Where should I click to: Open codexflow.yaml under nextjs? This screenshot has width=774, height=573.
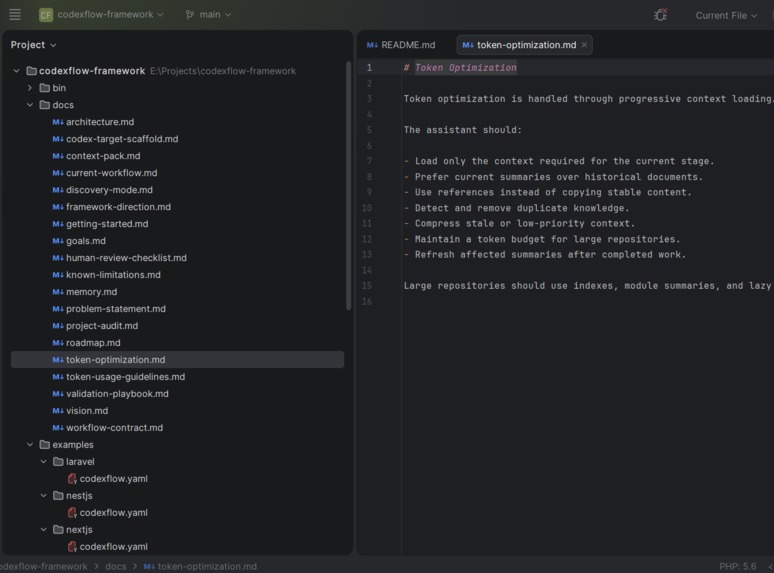point(114,547)
